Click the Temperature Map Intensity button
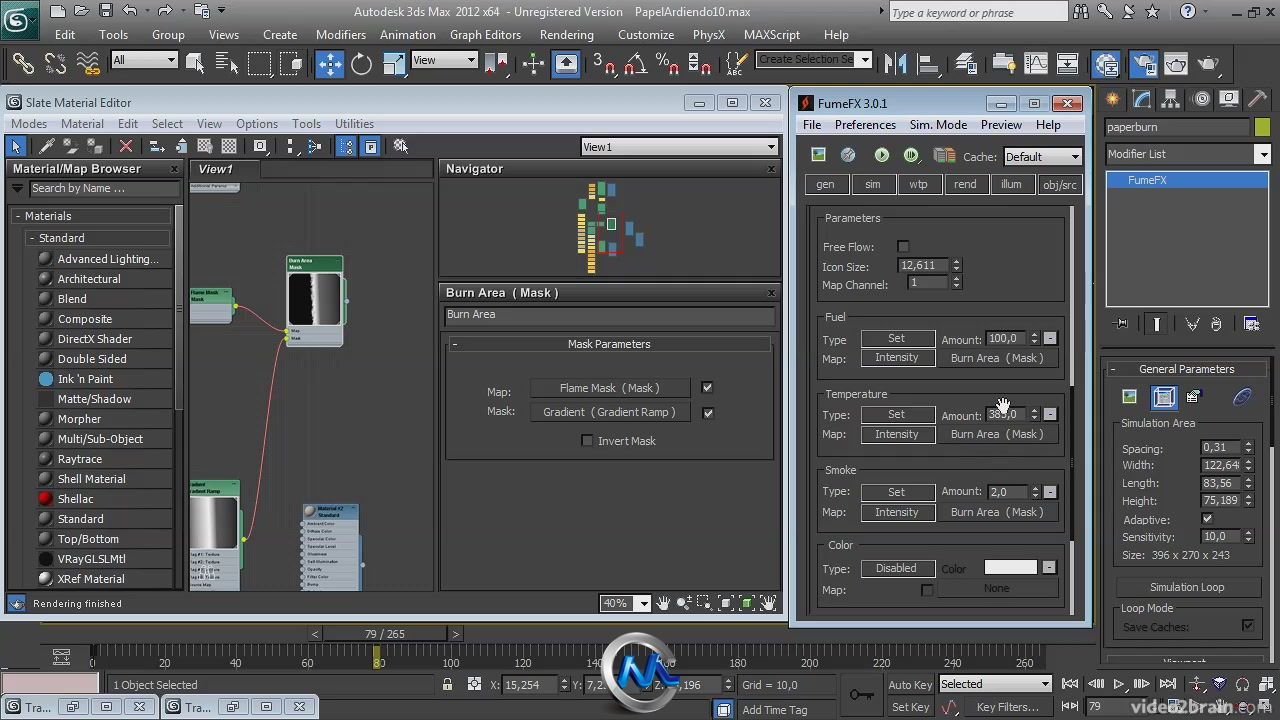 click(x=897, y=434)
